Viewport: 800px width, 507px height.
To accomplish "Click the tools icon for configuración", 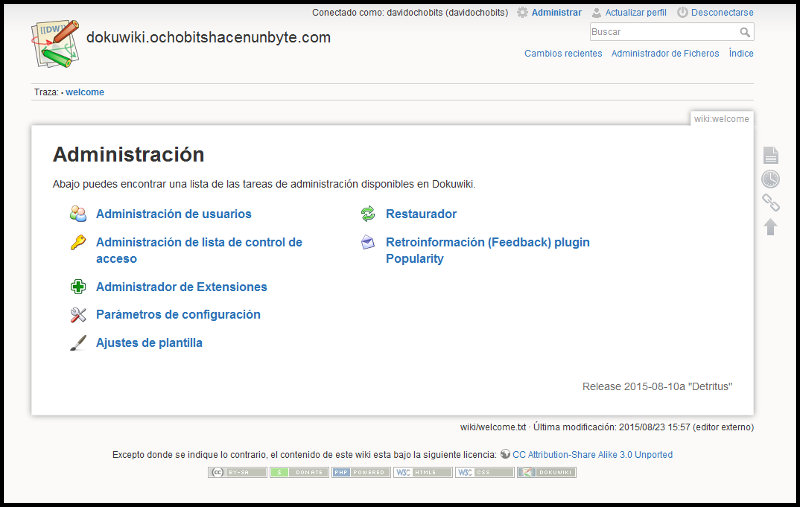I will [78, 315].
